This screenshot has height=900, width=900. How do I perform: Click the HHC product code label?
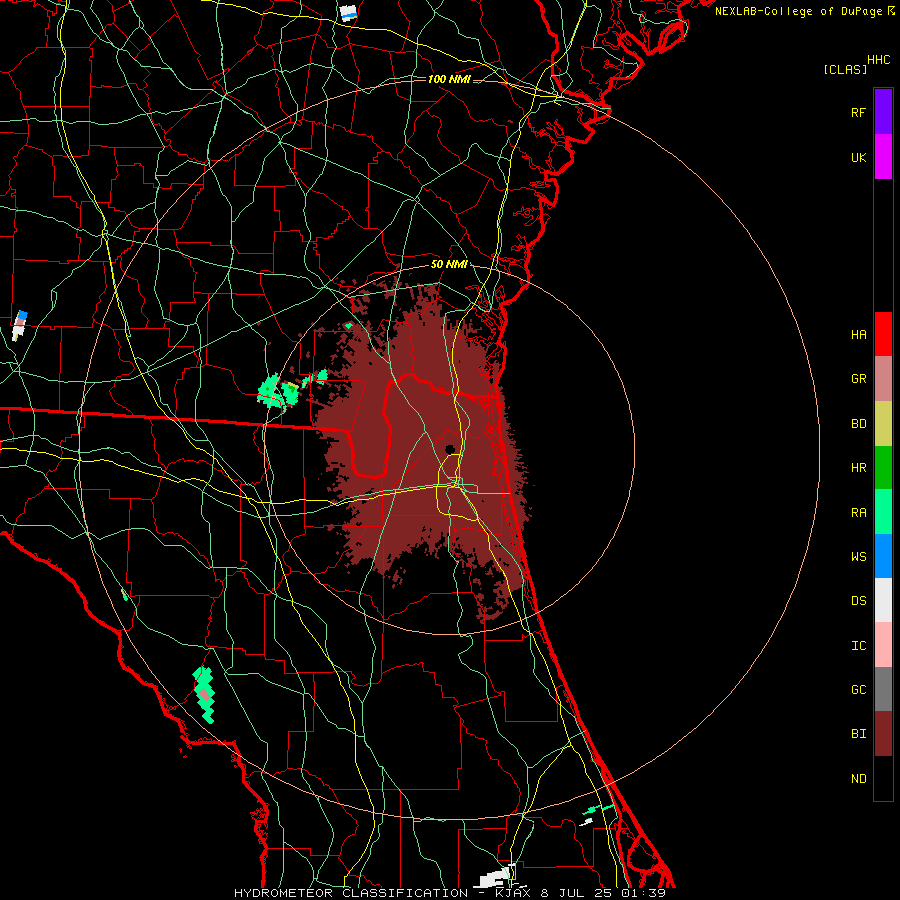click(879, 60)
